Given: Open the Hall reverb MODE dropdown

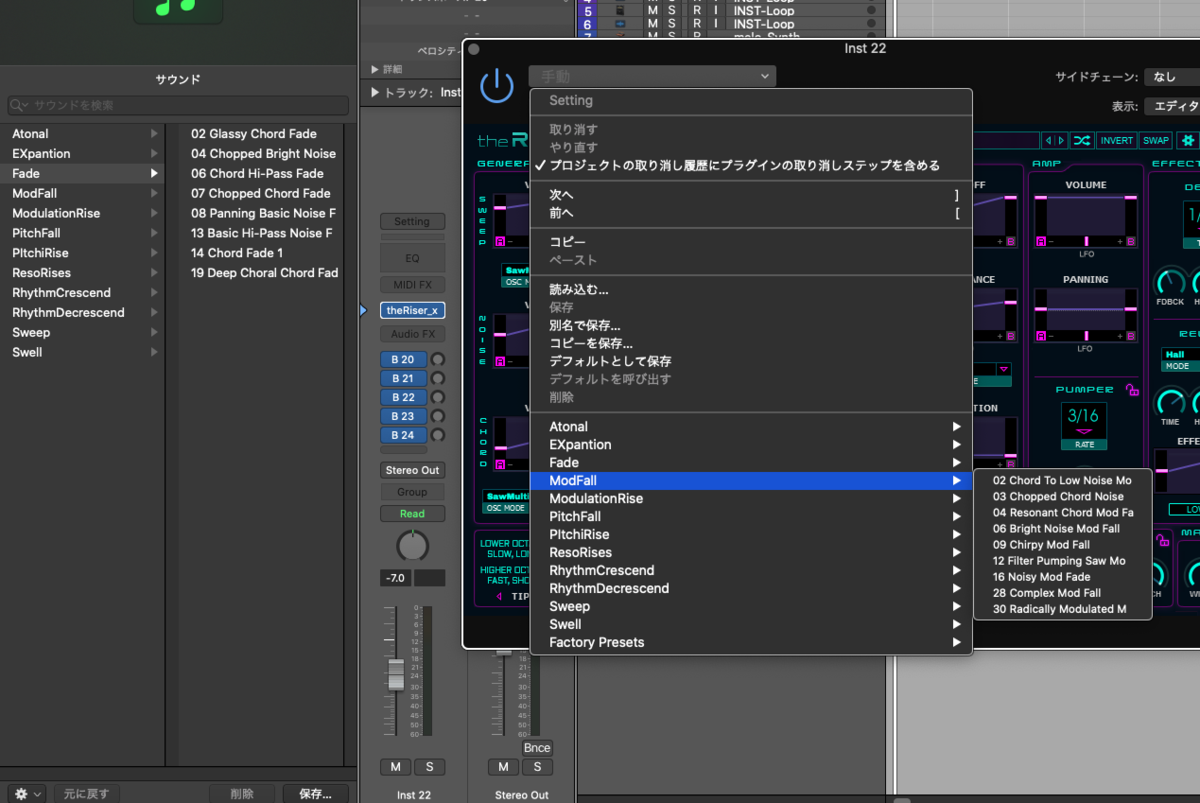Looking at the screenshot, I should 1176,356.
